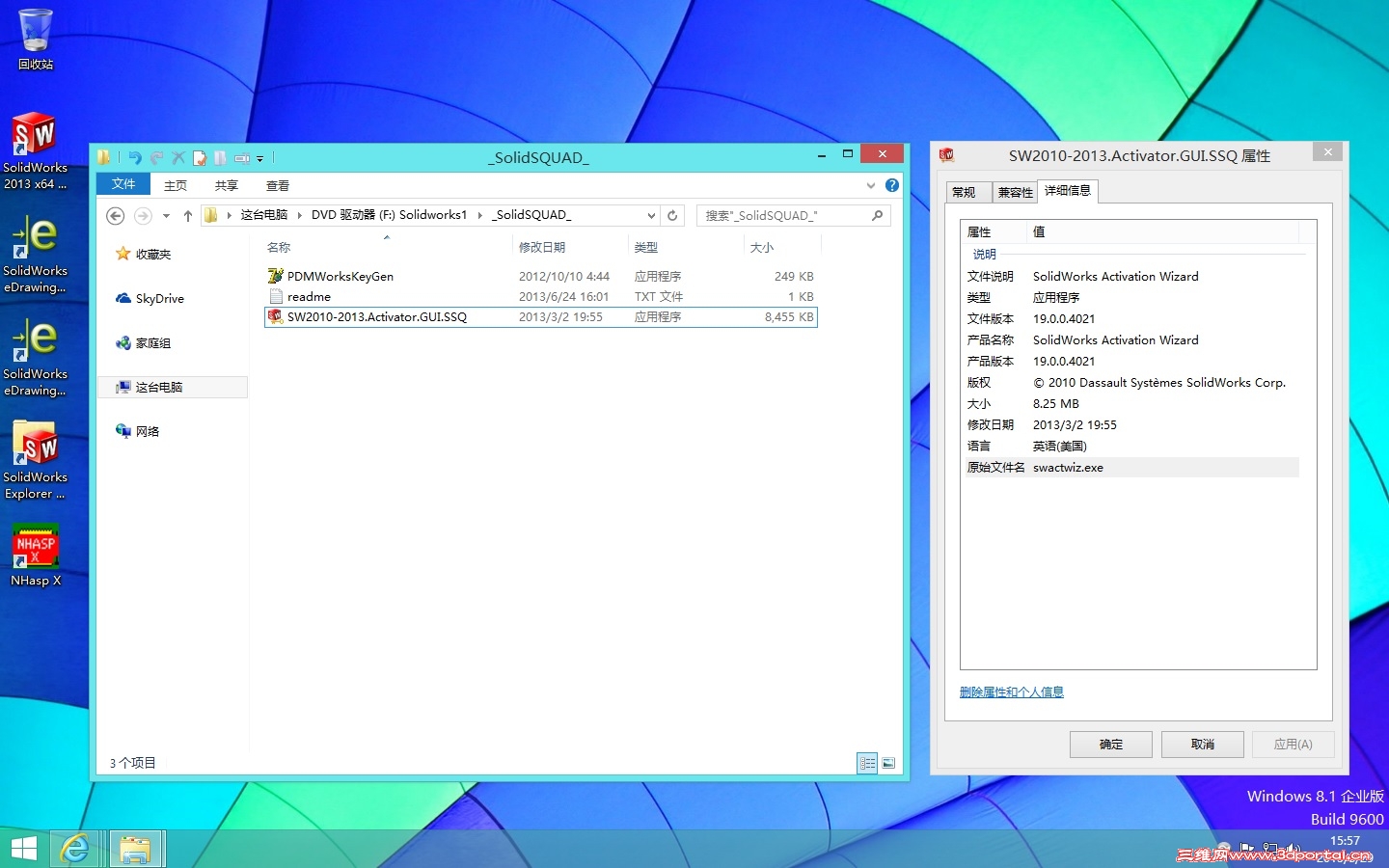Switch Explorer to details view icon
Screen dimensions: 1389x868
[867, 763]
